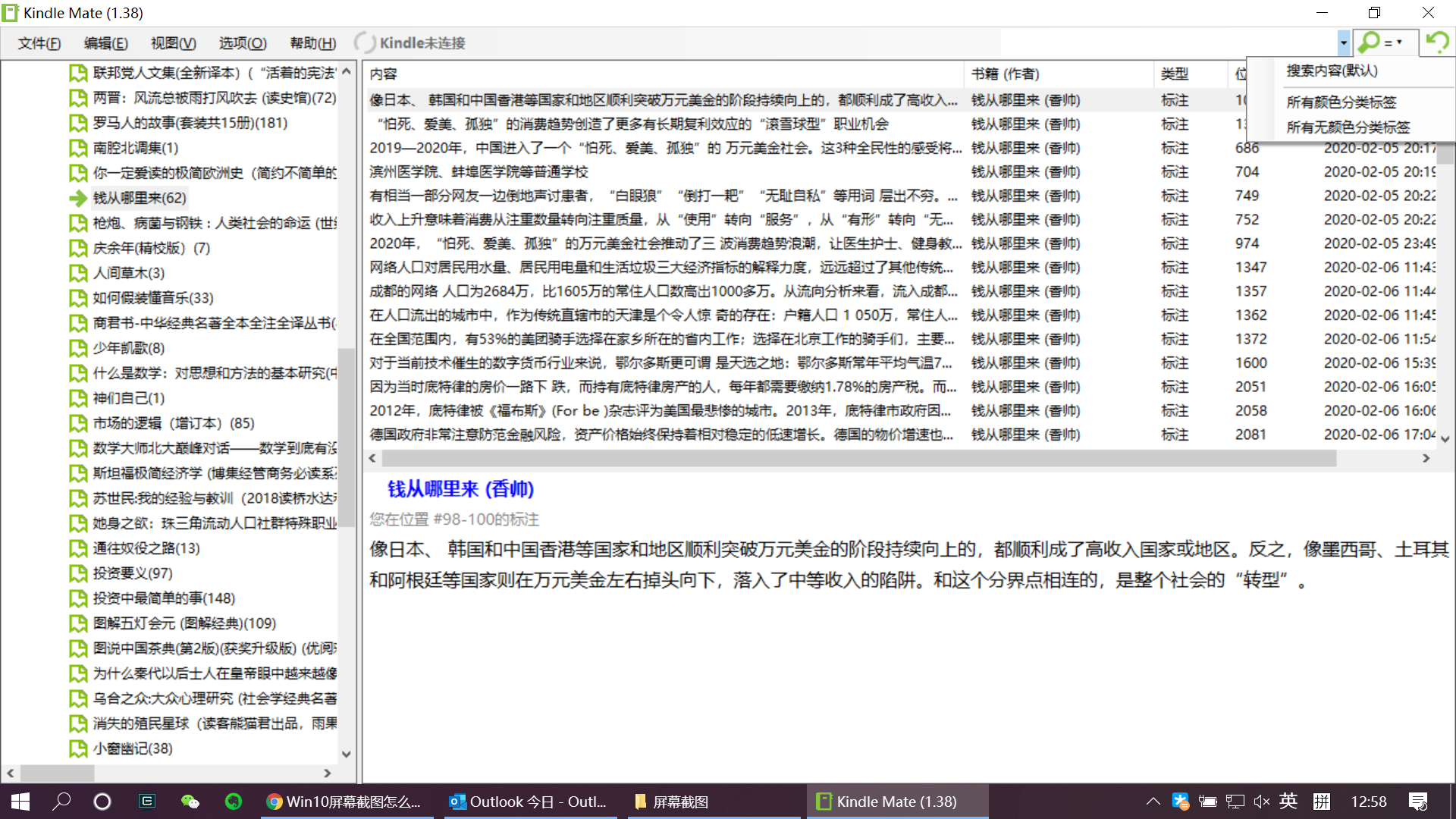The height and width of the screenshot is (819, 1456).
Task: Click the book icon beside 人间草木(3)
Action: coord(77,273)
